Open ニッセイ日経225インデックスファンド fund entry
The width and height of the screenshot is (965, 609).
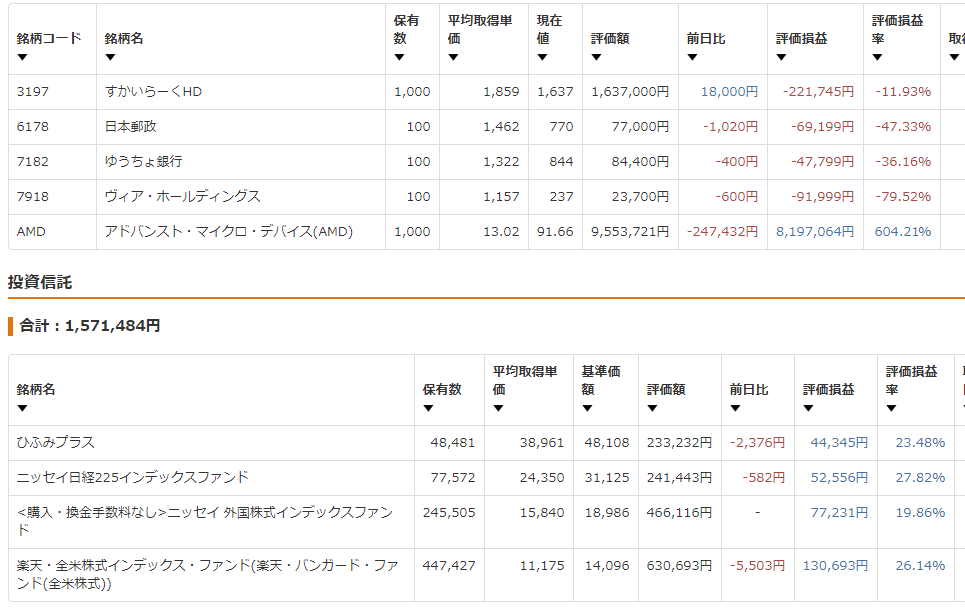click(133, 477)
